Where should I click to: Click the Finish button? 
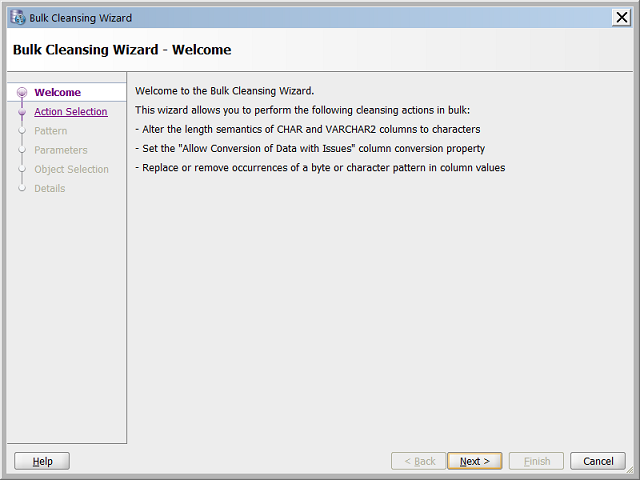(537, 461)
